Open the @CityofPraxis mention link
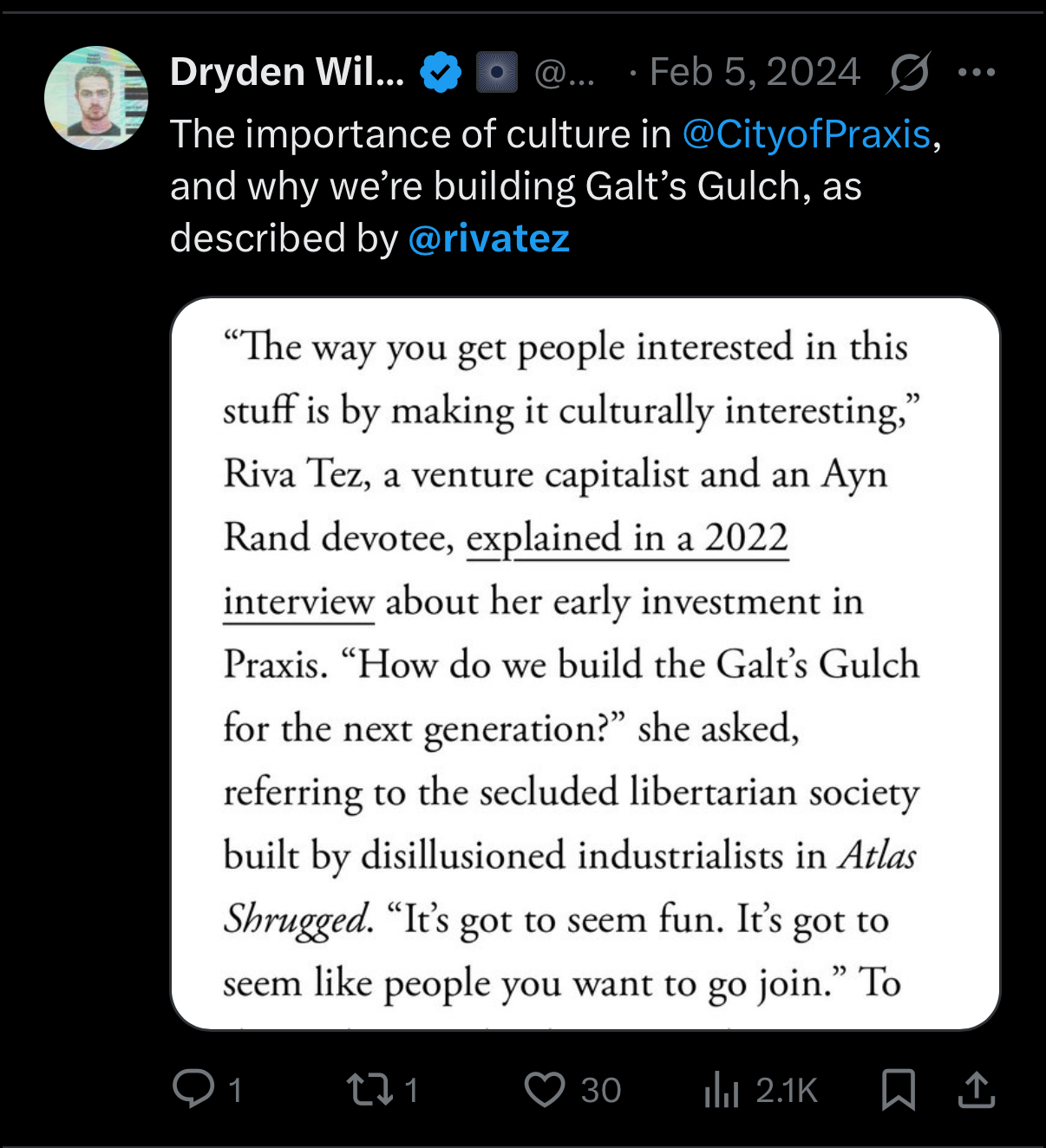 807,134
